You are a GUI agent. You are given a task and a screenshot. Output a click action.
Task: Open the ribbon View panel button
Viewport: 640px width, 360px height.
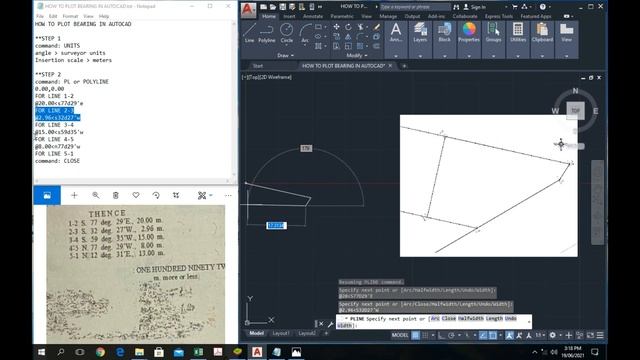pyautogui.click(x=566, y=33)
